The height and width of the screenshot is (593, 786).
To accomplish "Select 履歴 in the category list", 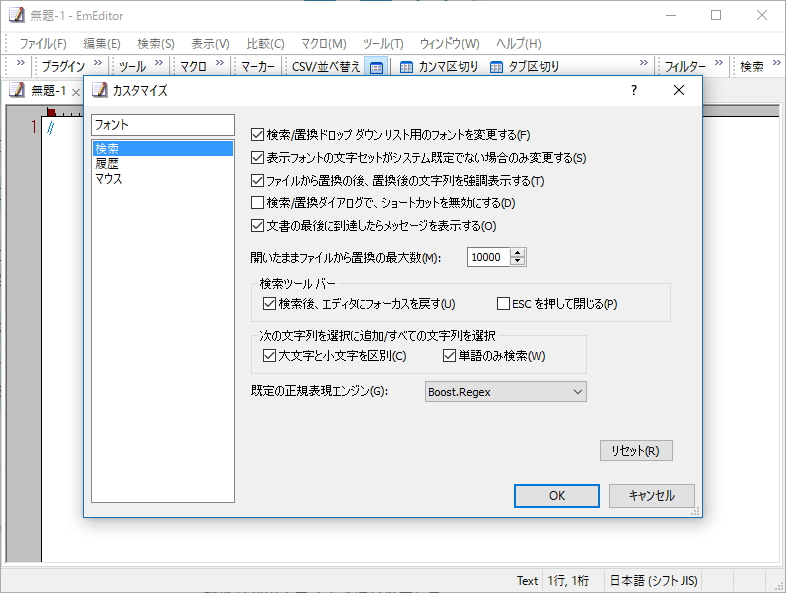I will (x=163, y=163).
